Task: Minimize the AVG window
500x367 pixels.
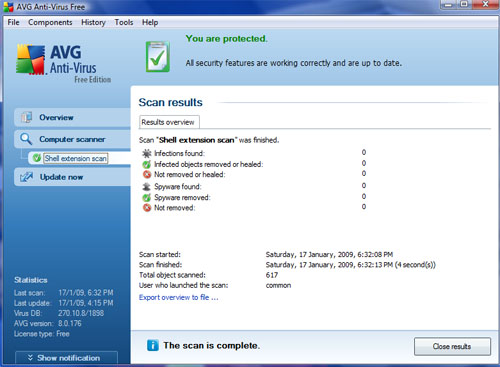Action: (448, 5)
